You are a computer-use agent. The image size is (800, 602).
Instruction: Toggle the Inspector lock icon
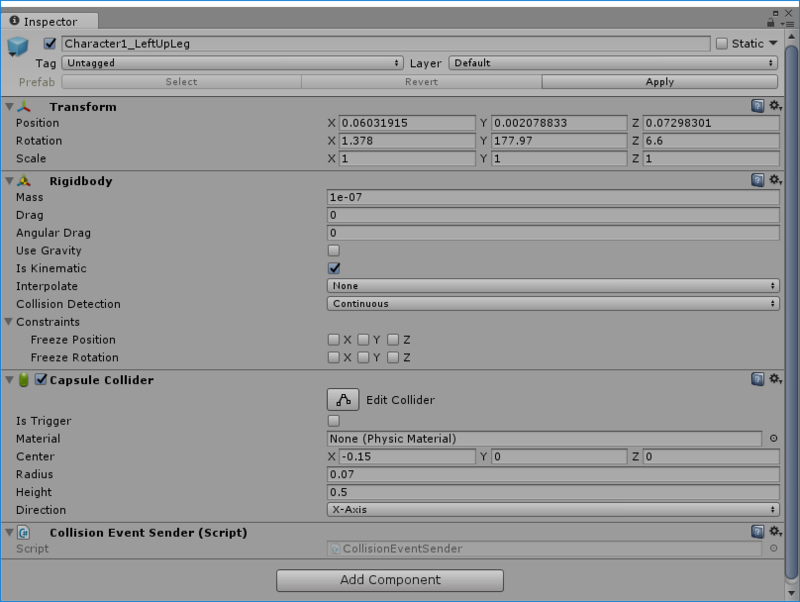pos(770,22)
